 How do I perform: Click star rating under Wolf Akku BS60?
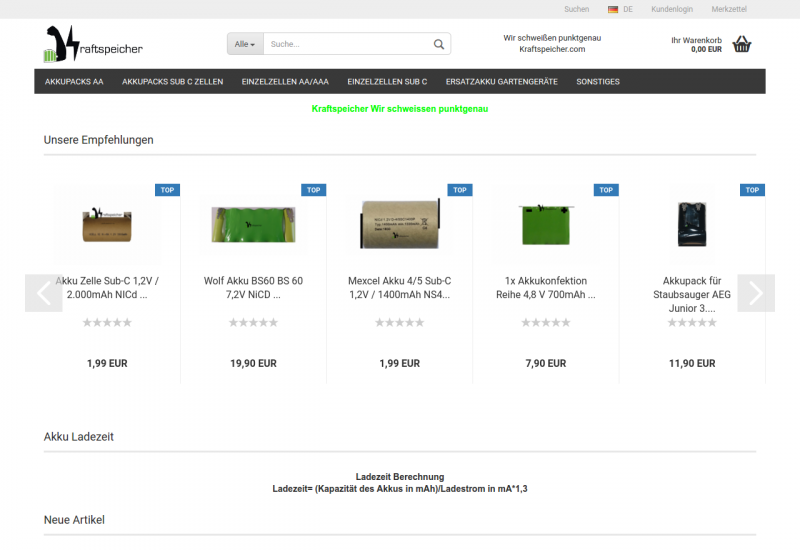(x=253, y=323)
